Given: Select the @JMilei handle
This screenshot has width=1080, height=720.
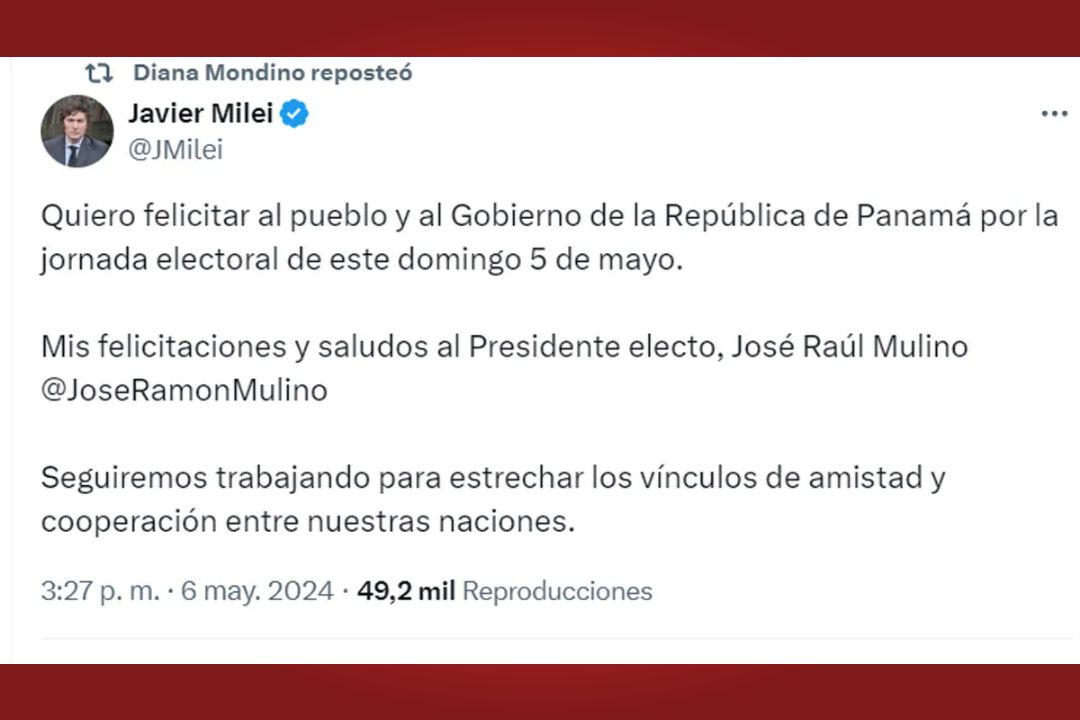Looking at the screenshot, I should click(x=175, y=150).
